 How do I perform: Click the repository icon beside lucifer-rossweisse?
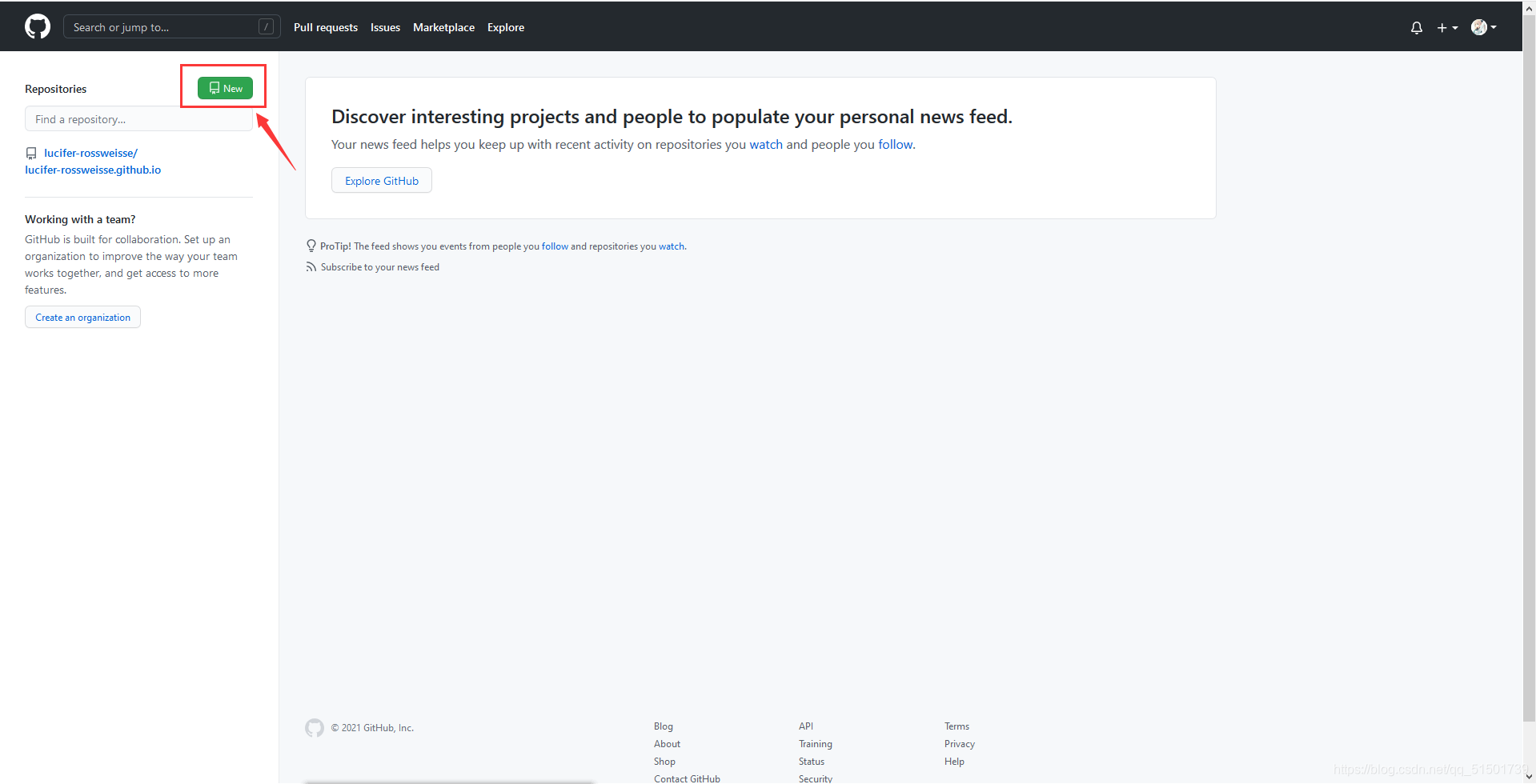point(31,153)
